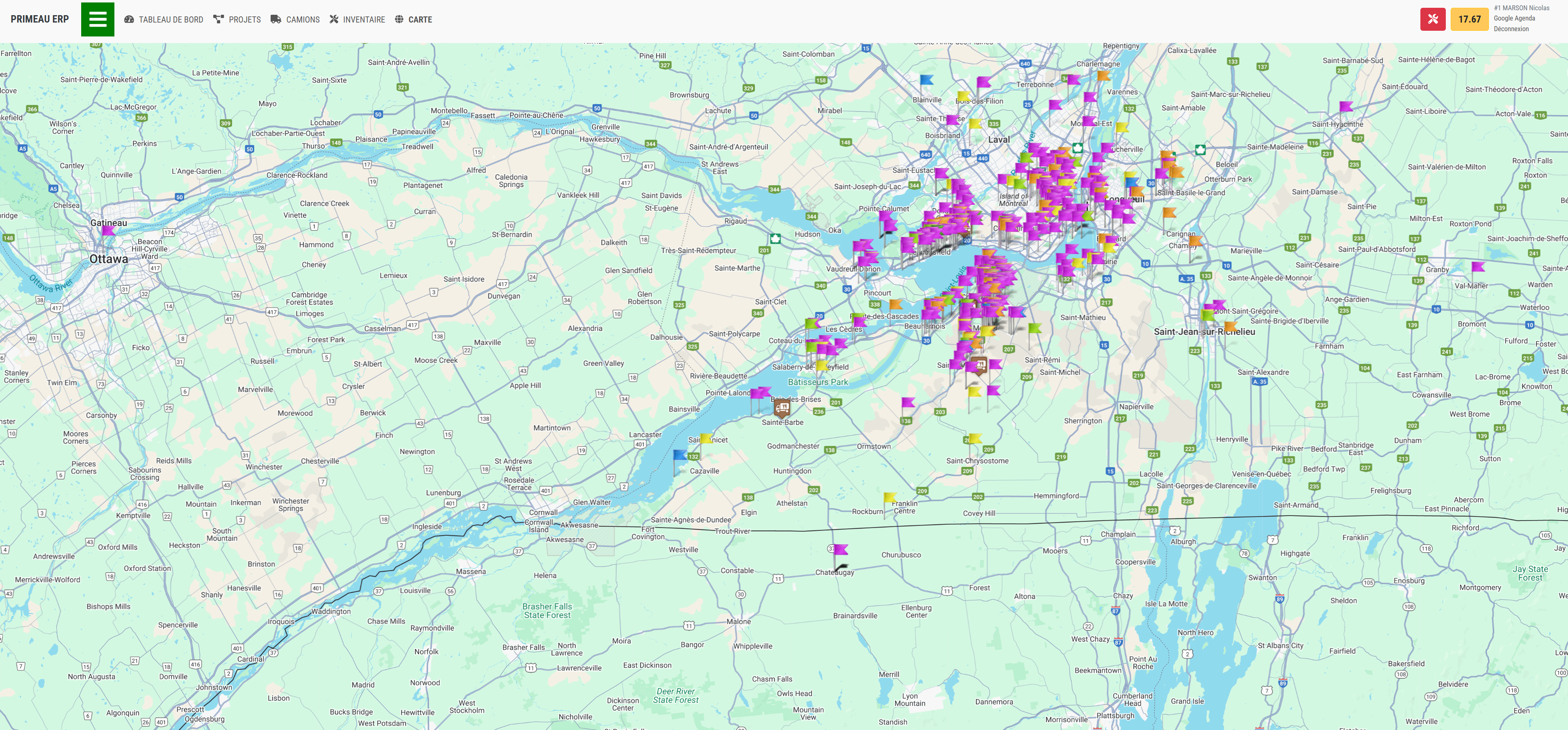Click the green cross marker near Hudson
Image resolution: width=1568 pixels, height=730 pixels.
775,239
